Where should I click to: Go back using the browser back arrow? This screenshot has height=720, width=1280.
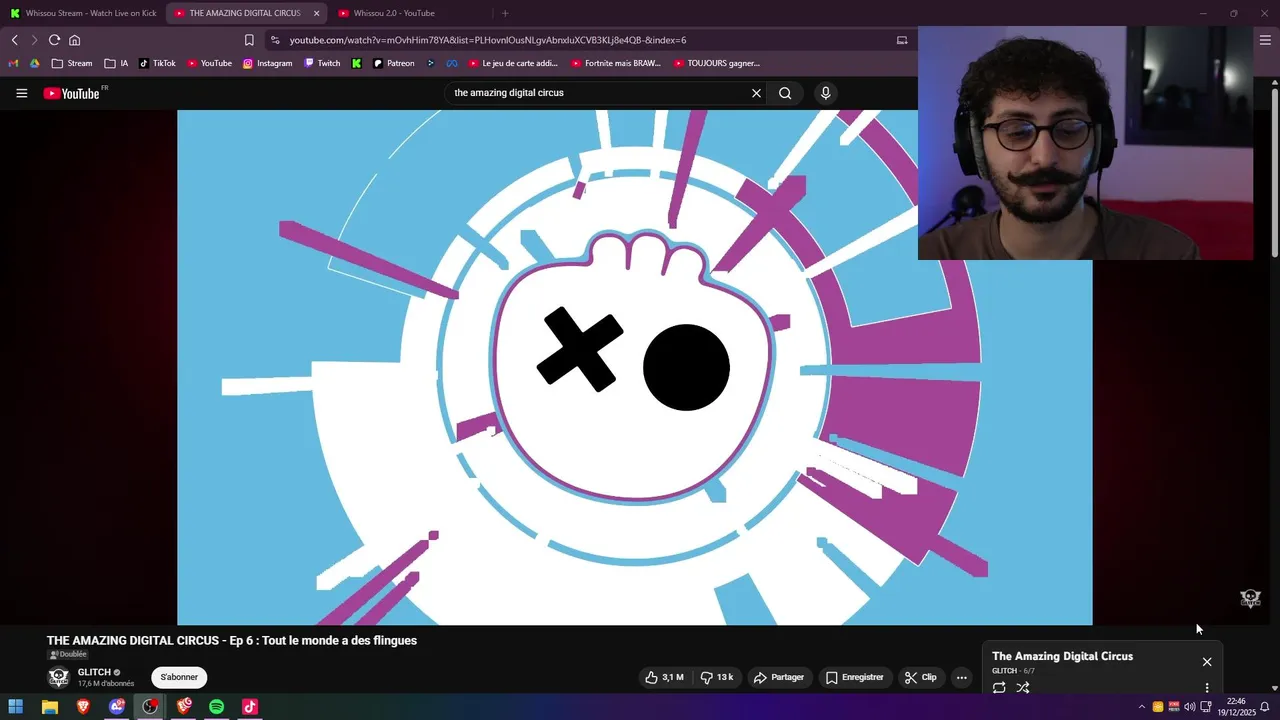[15, 40]
